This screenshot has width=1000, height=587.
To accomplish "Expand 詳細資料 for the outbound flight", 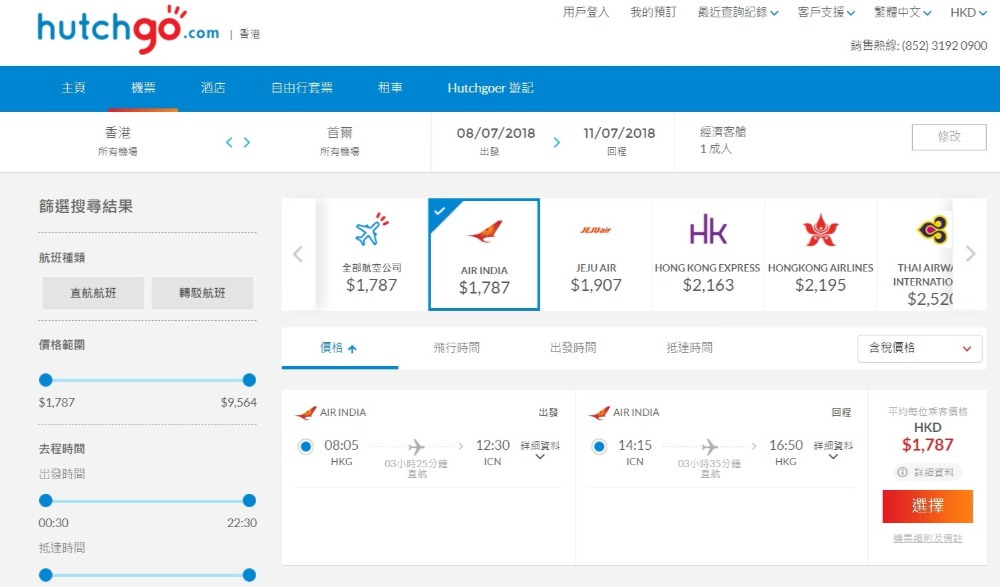I will (539, 451).
